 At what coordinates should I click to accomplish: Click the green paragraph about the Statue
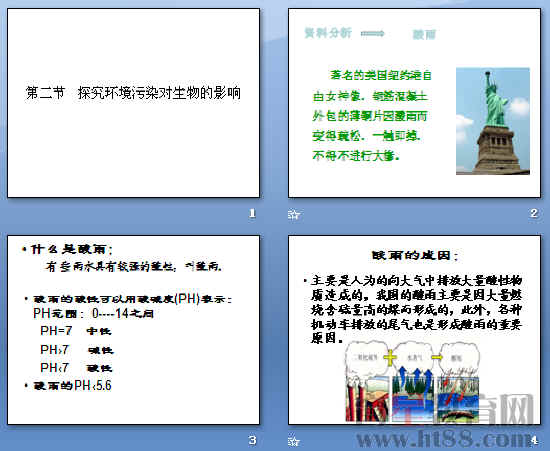(372, 115)
